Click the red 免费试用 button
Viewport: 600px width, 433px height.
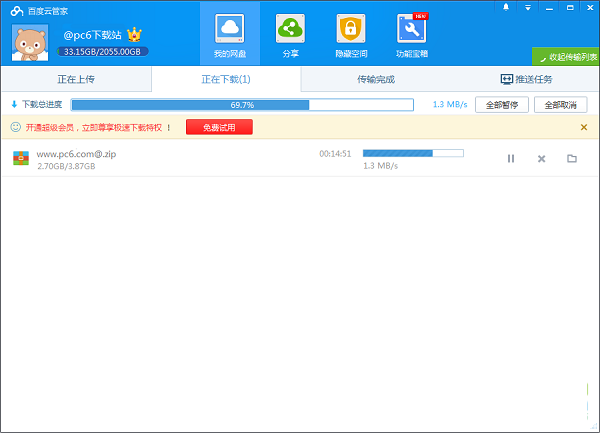point(219,127)
